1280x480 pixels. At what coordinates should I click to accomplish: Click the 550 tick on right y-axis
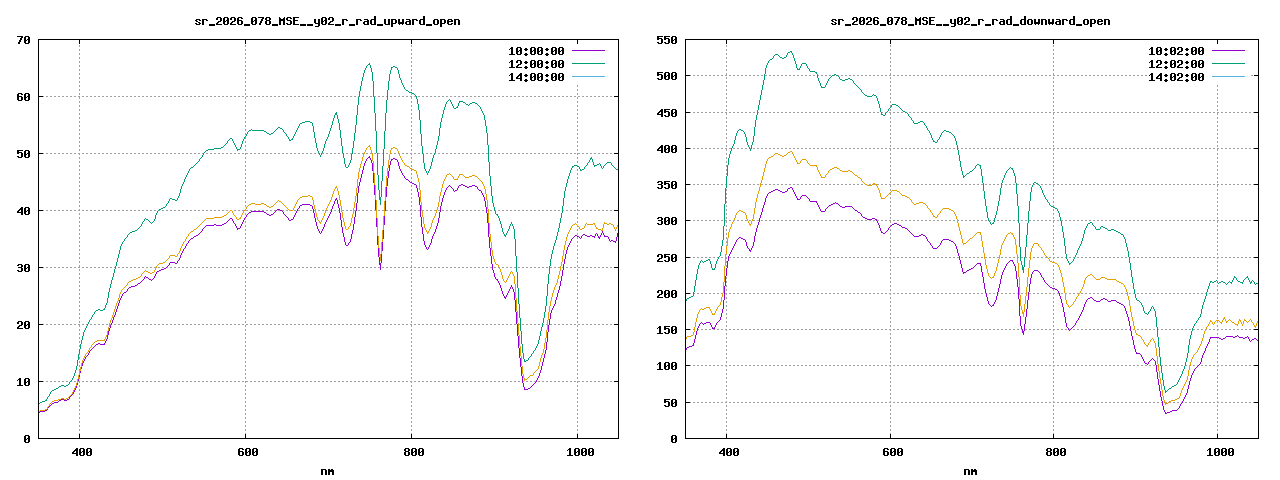(x=665, y=40)
